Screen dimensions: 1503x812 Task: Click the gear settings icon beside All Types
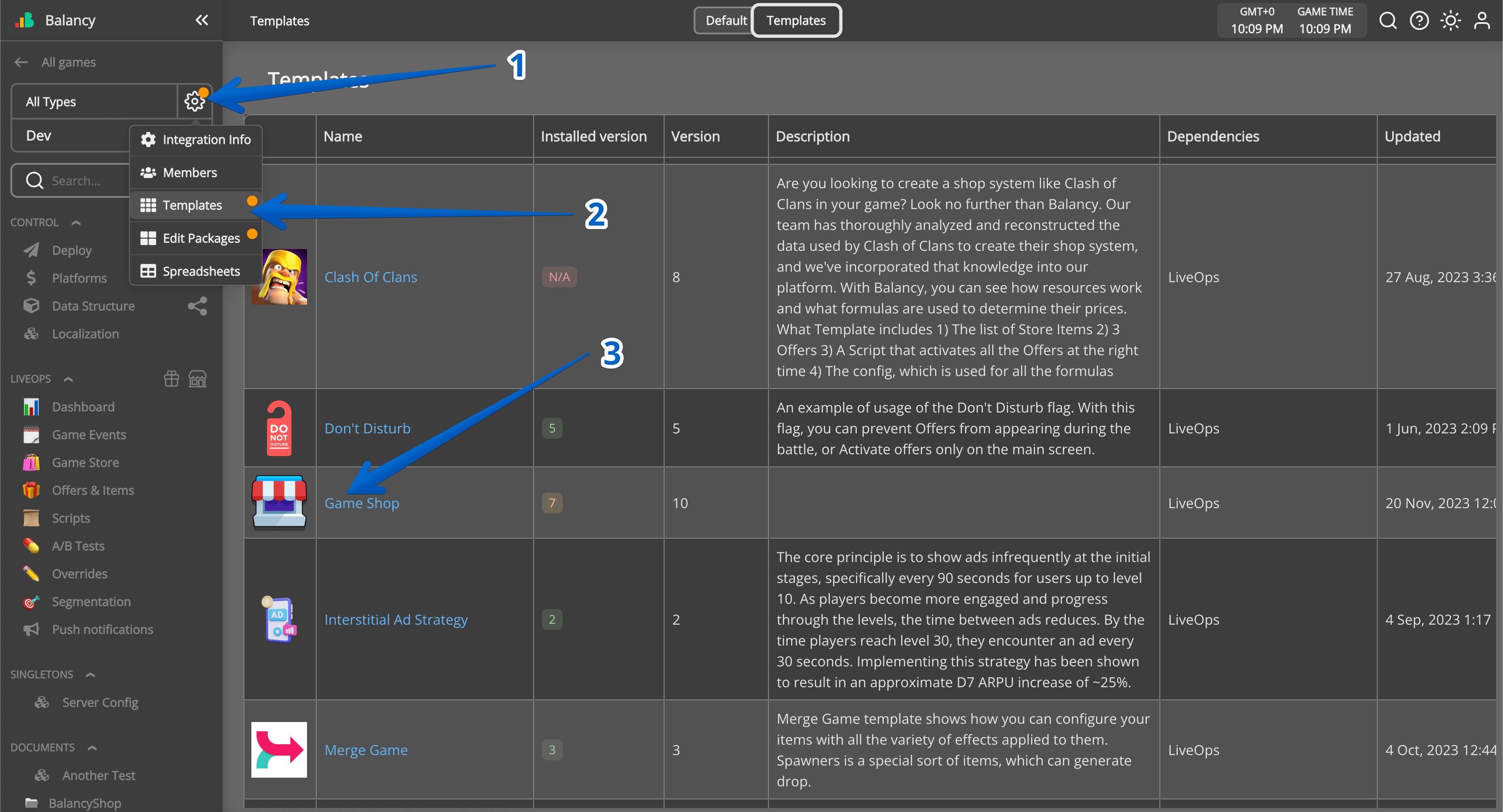(x=194, y=102)
